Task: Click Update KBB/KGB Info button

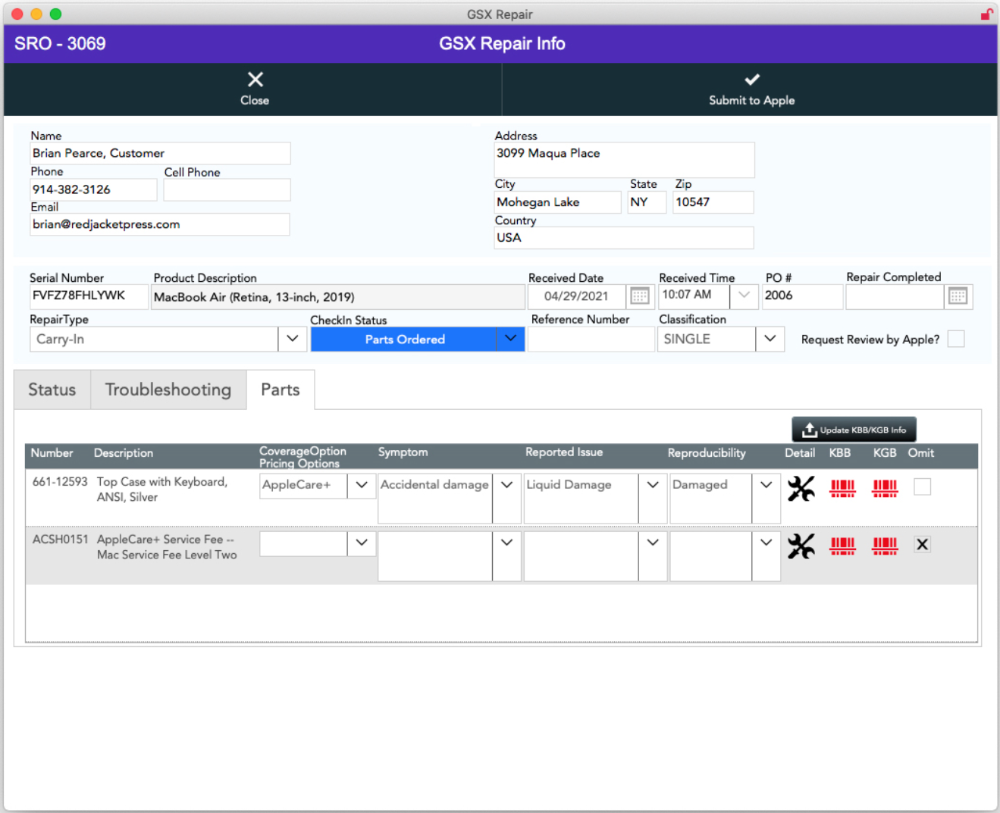Action: pos(853,430)
